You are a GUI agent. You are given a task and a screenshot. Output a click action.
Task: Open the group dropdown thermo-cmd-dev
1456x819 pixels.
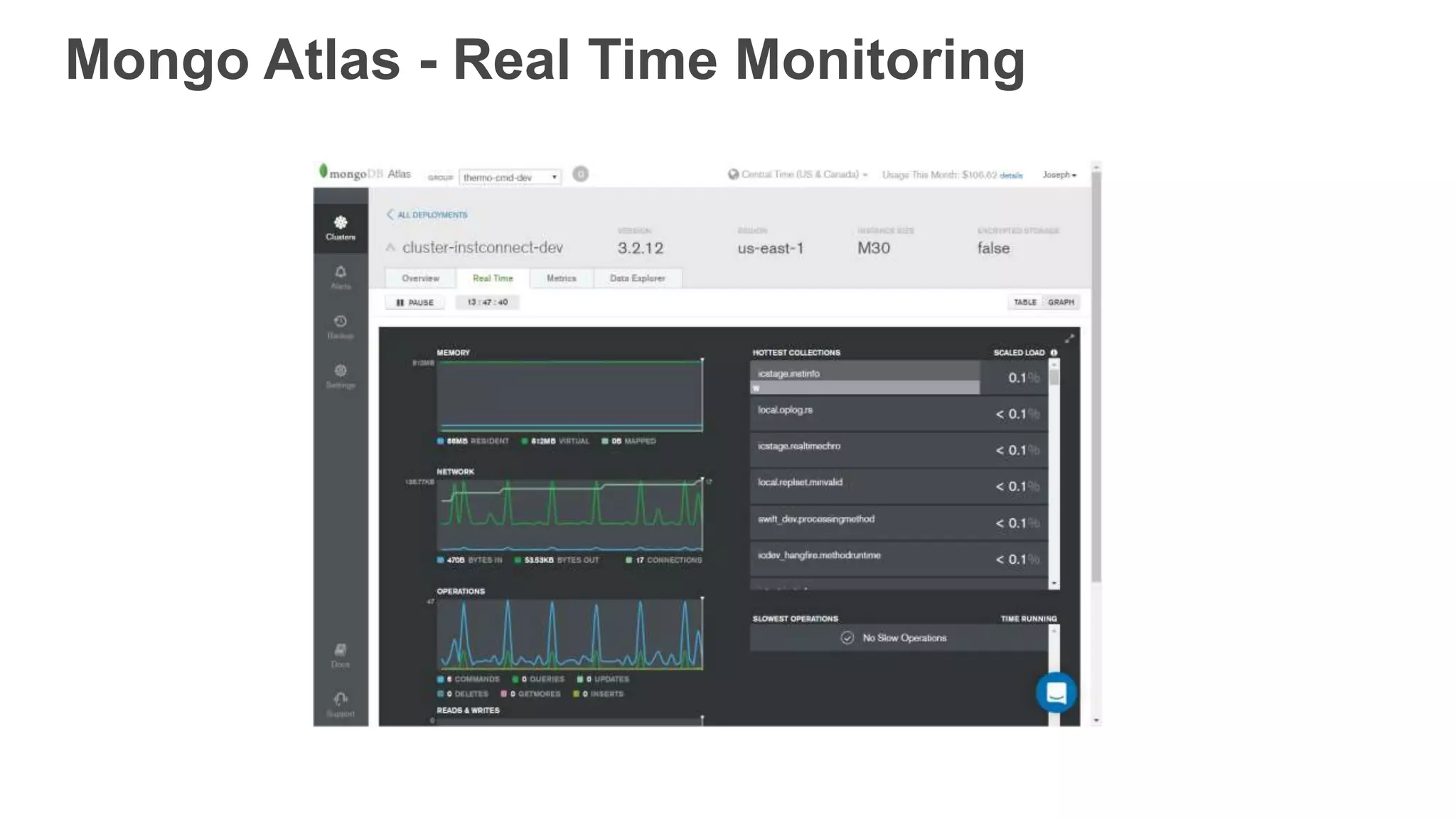(510, 177)
